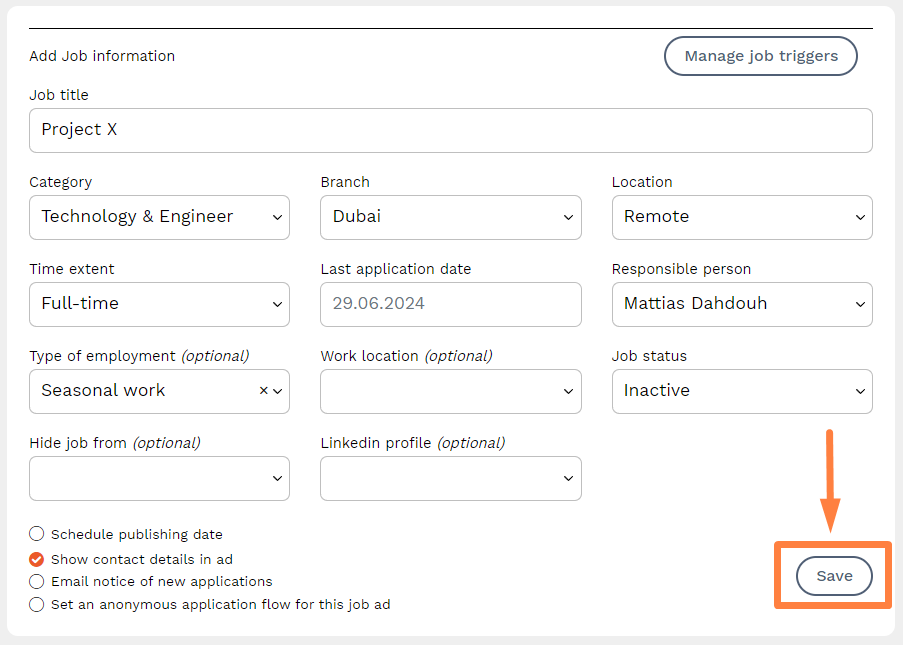This screenshot has width=903, height=645.
Task: Open the Linkedin profile dropdown
Action: tap(450, 478)
